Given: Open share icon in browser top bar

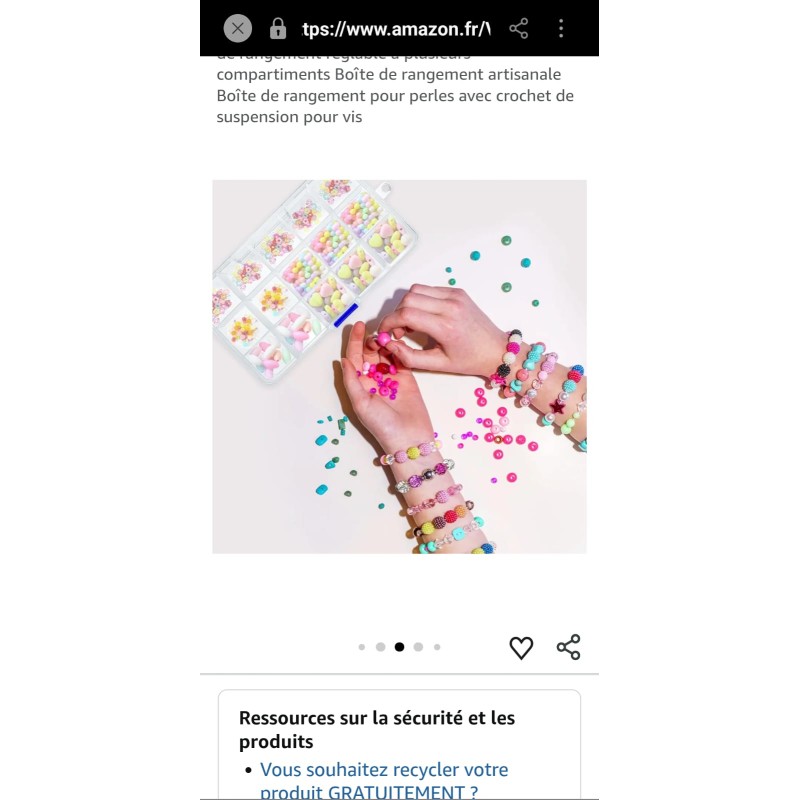Looking at the screenshot, I should [x=519, y=29].
